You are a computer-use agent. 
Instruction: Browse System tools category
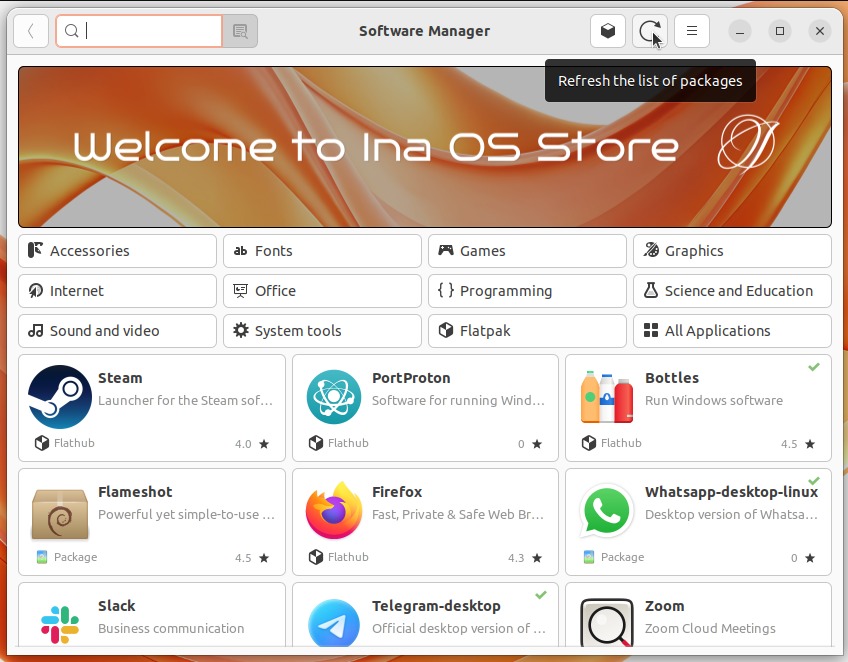[322, 331]
